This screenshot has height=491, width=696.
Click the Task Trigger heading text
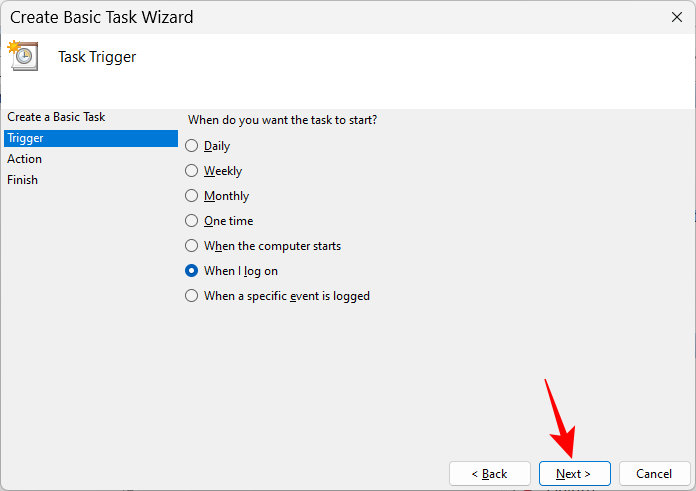pos(97,57)
